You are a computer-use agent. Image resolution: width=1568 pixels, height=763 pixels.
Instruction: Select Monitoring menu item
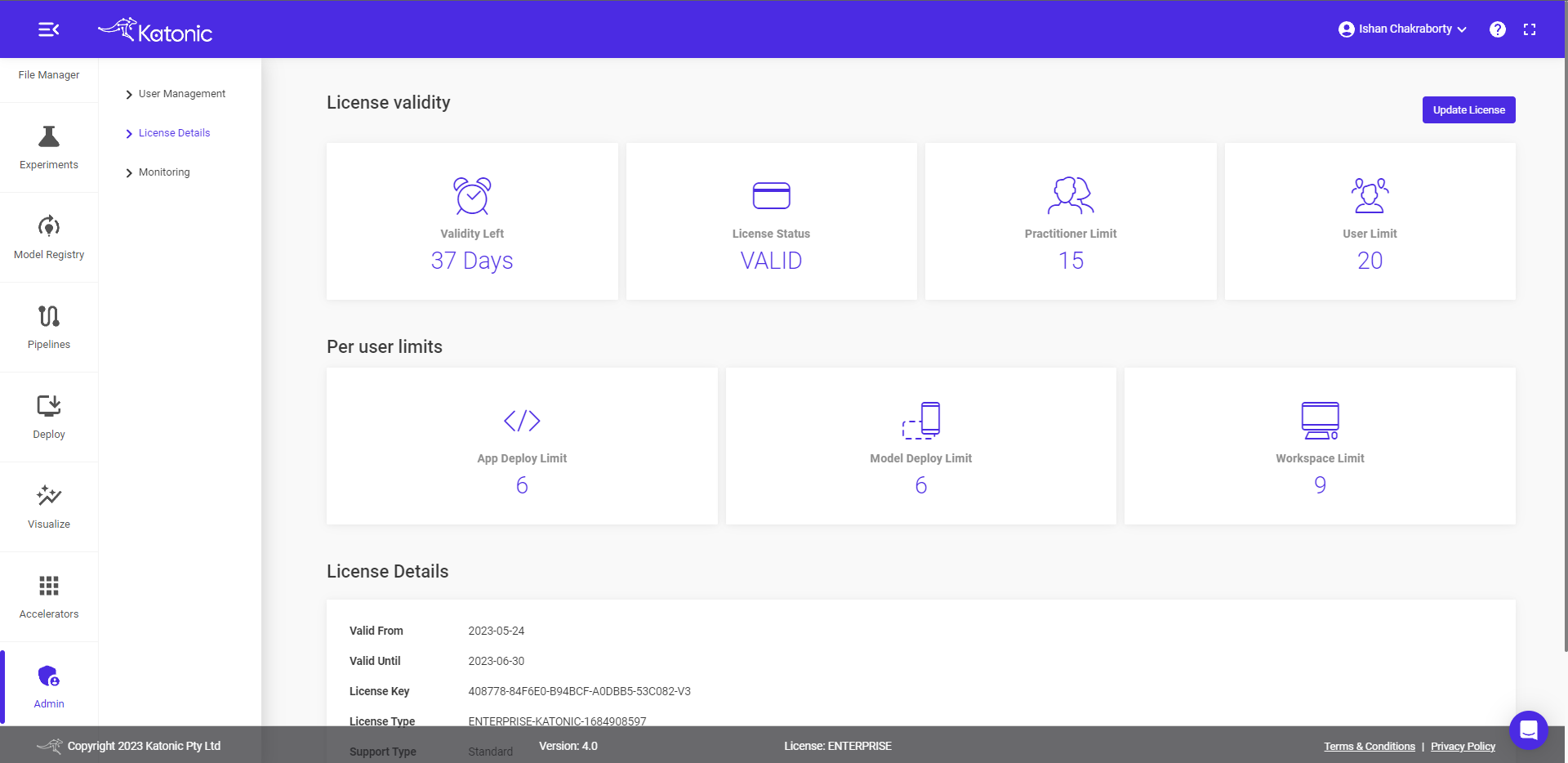164,172
